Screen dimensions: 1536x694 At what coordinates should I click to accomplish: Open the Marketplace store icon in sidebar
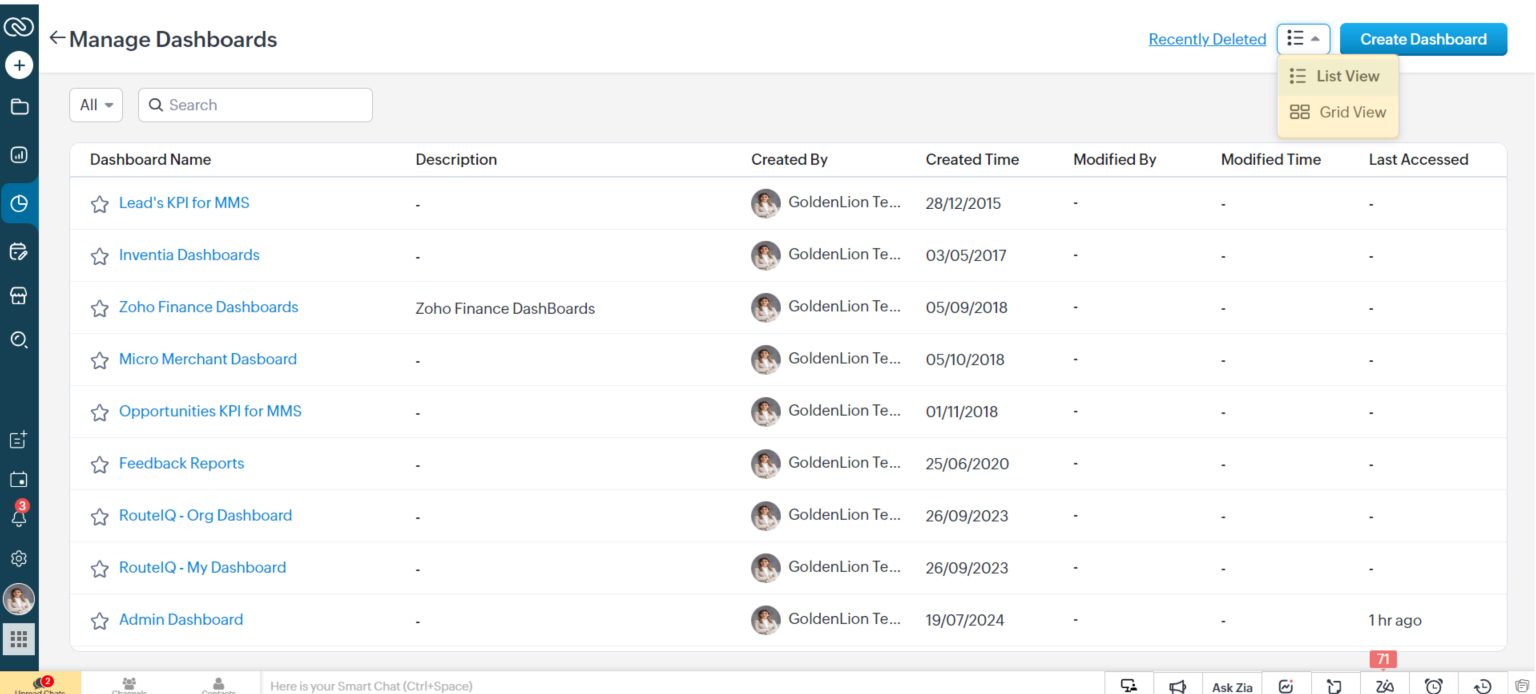coord(18,295)
